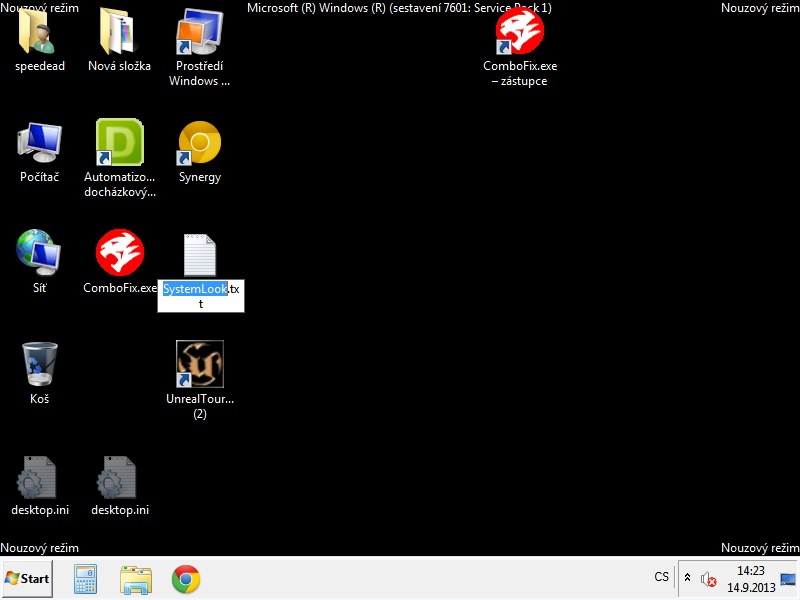Select the Koš recycle bin icon
800x600 pixels.
[39, 364]
